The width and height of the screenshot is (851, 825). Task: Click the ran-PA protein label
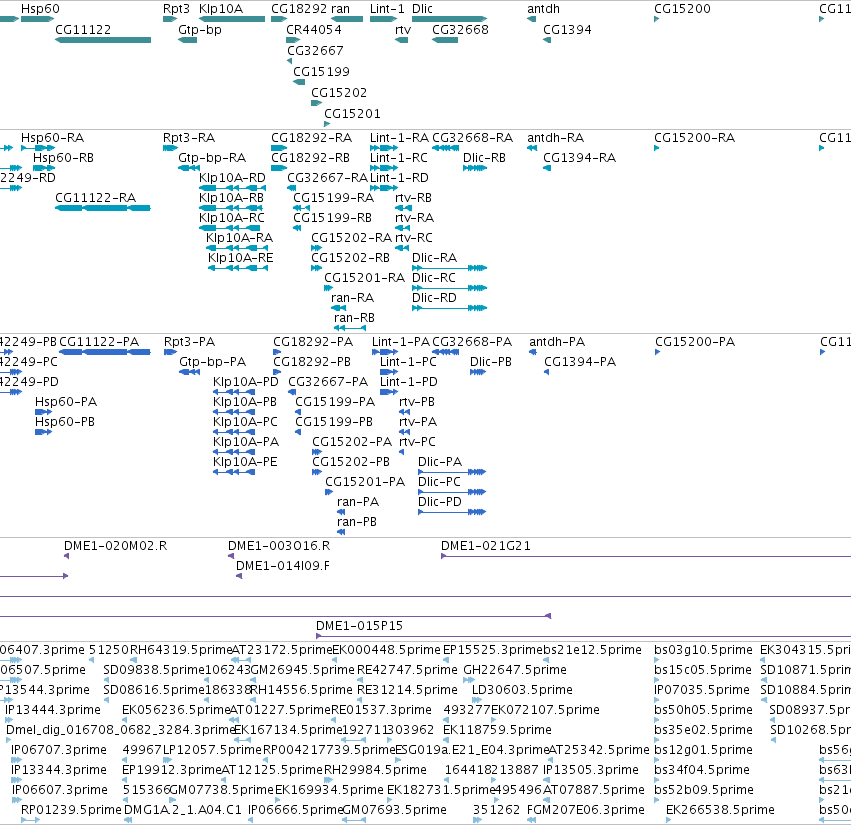(x=358, y=502)
